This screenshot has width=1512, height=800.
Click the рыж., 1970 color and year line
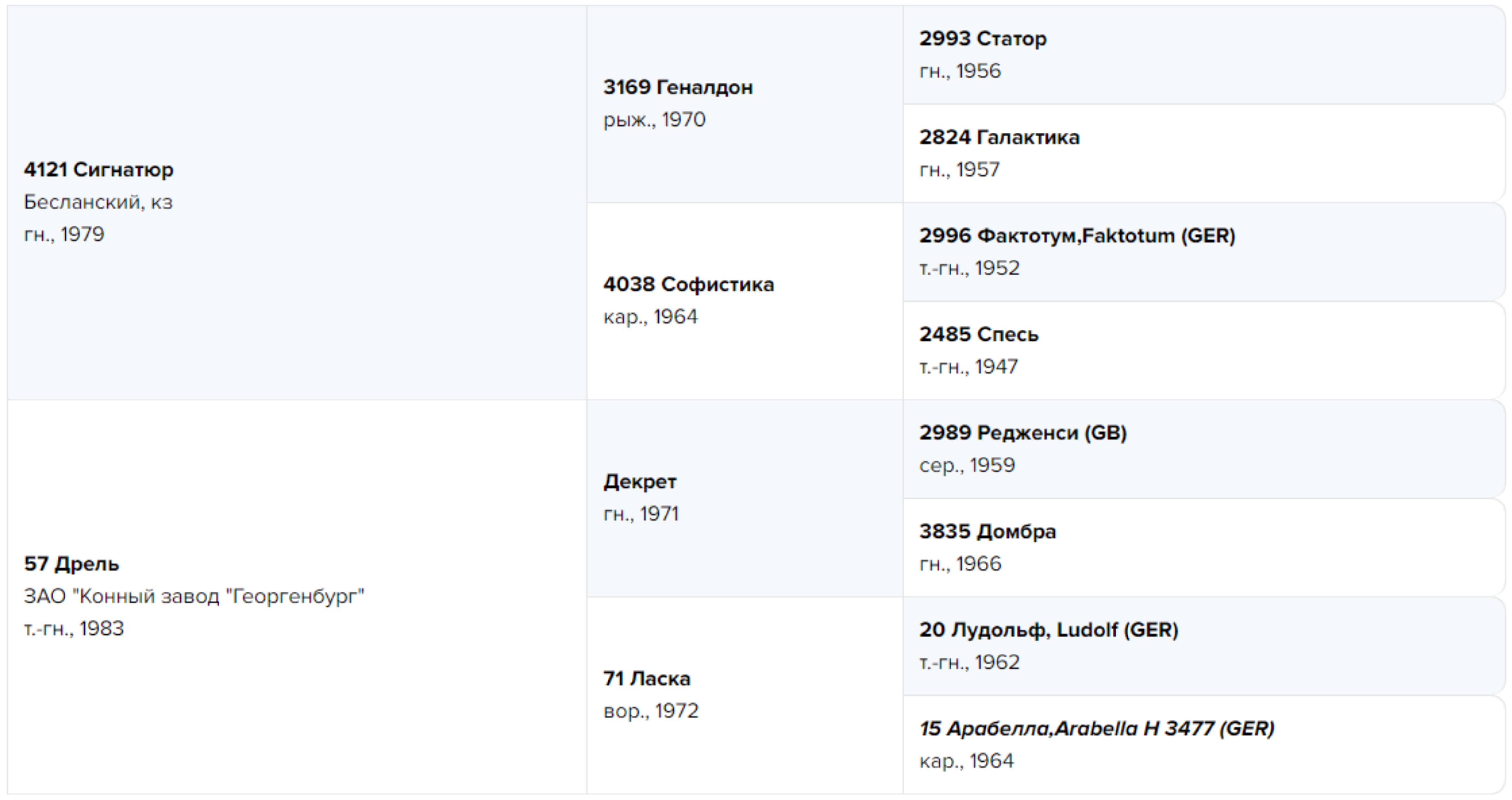pos(654,120)
